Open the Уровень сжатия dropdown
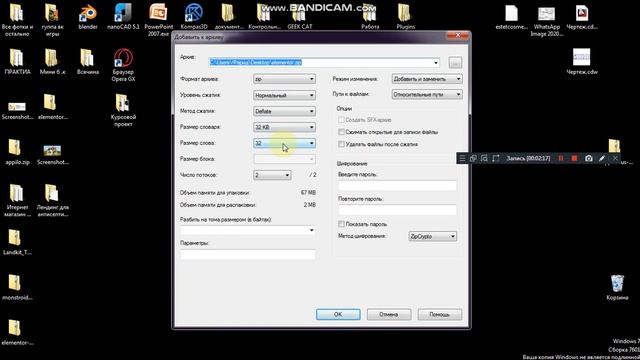The width and height of the screenshot is (640, 360). pos(284,95)
